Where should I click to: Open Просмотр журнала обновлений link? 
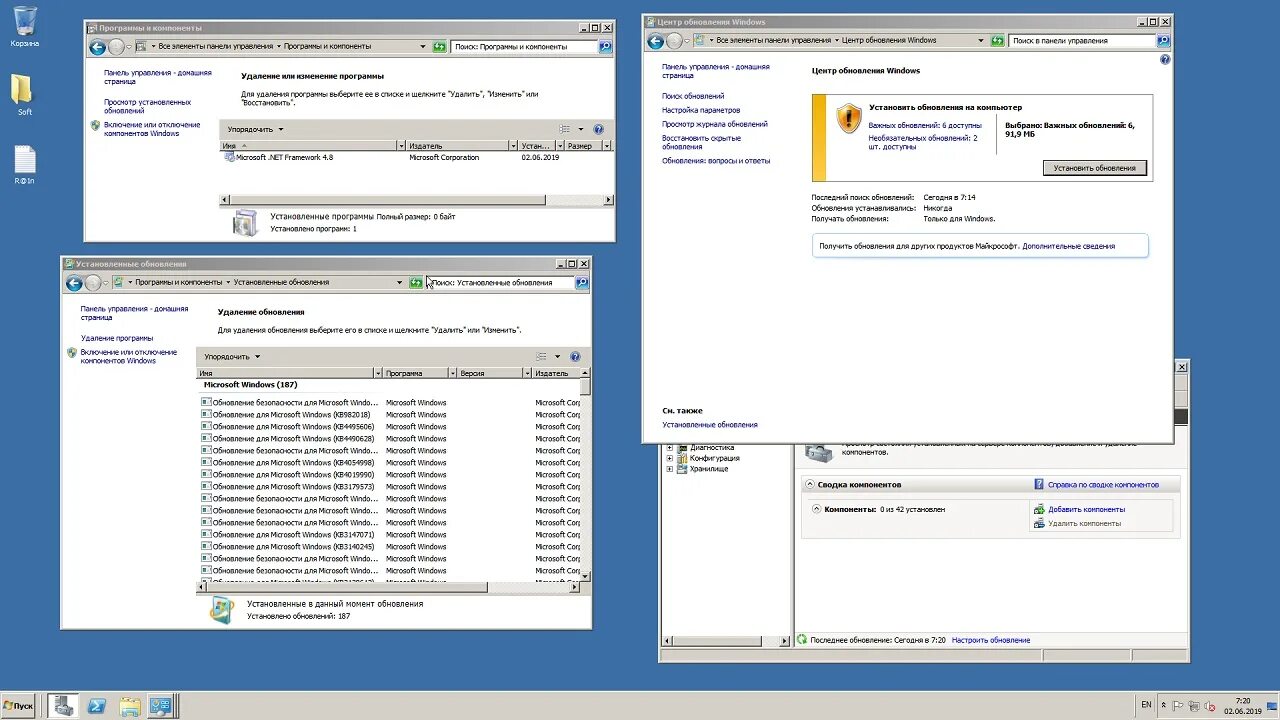tap(715, 124)
